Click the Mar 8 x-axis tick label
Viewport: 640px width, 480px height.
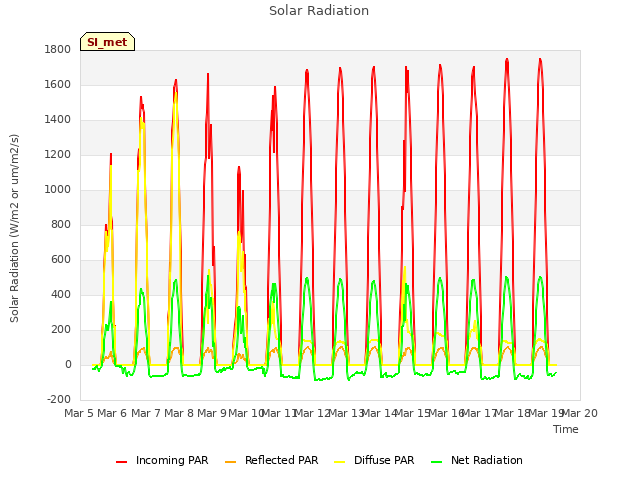point(179,413)
